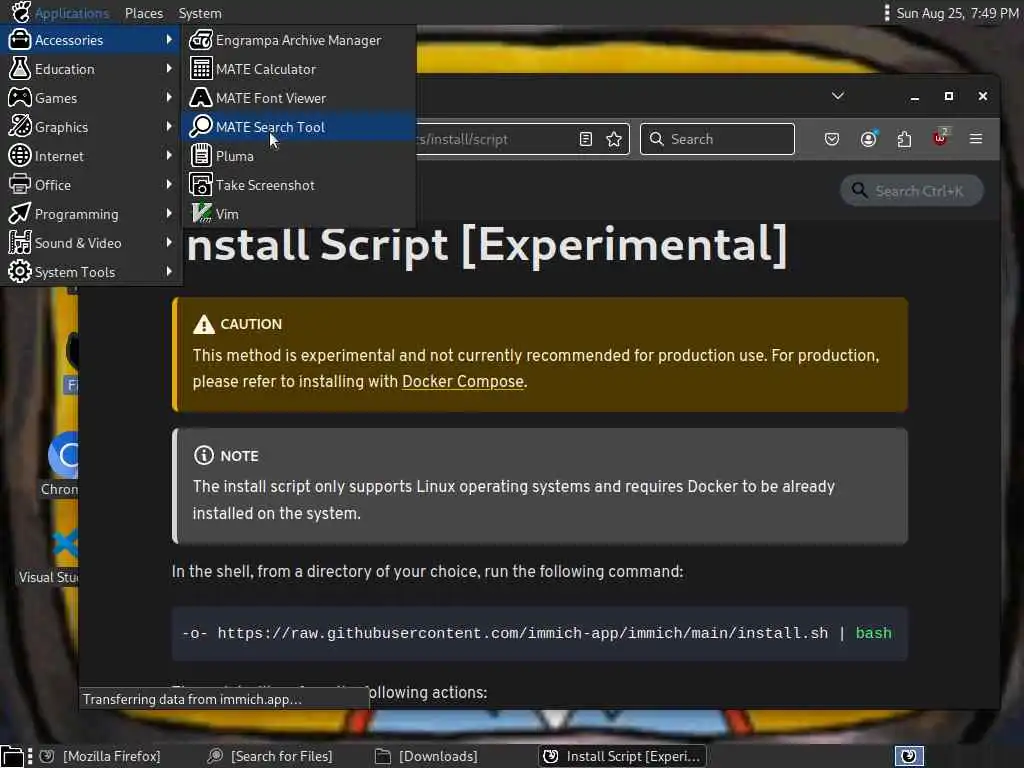Expand the Internet submenu arrow
This screenshot has width=1024, height=768.
tap(169, 155)
